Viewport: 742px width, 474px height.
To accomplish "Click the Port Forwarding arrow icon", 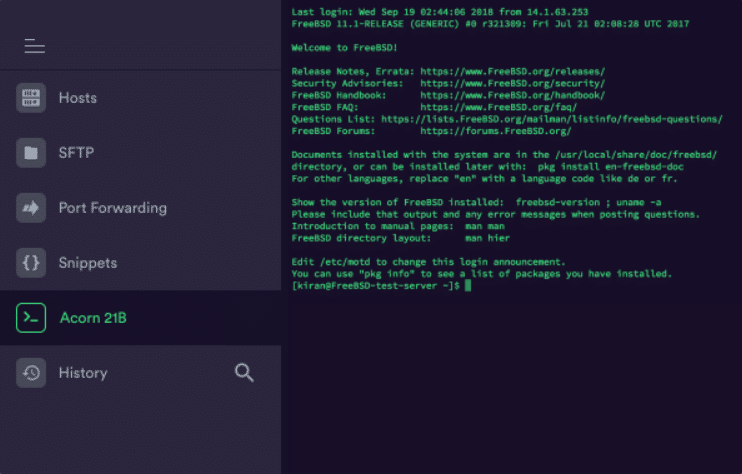I will coord(31,208).
